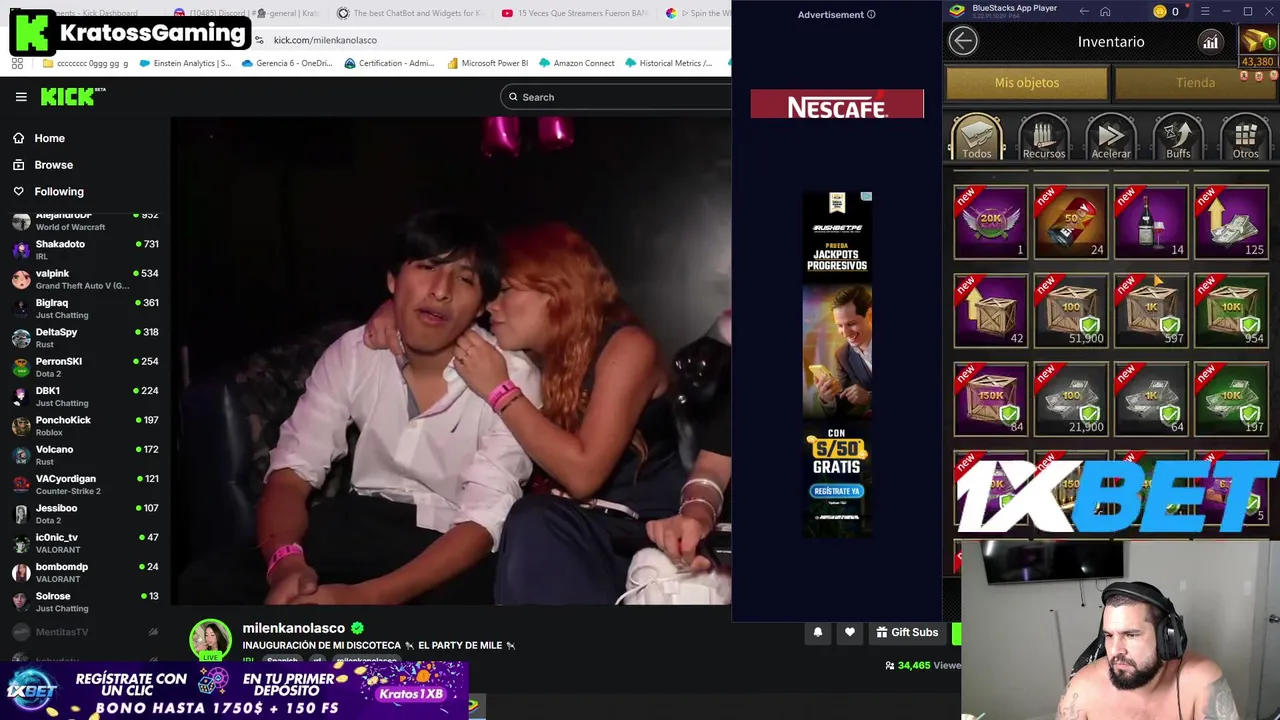Open DeltaSpy channel in sidebar
This screenshot has height=720, width=1280.
coord(85,337)
